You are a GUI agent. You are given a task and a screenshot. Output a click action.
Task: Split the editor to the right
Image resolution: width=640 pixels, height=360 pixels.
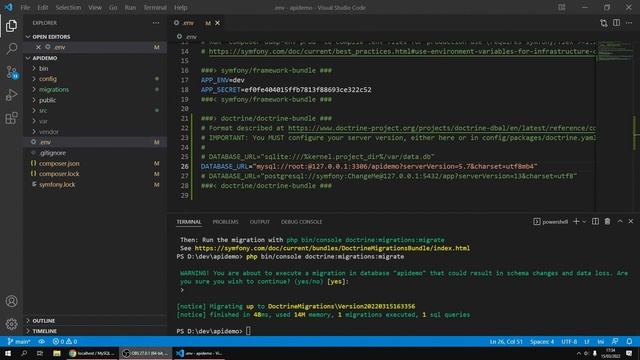point(616,23)
